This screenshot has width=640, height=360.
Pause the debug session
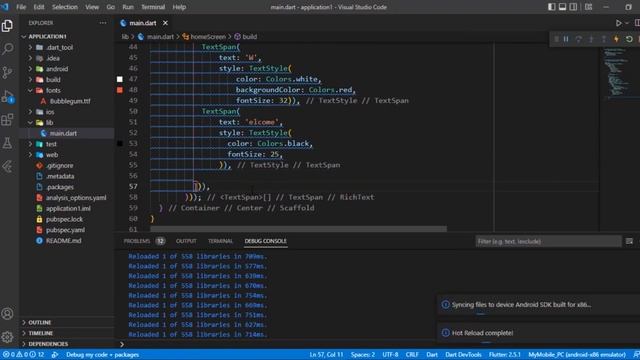point(566,39)
